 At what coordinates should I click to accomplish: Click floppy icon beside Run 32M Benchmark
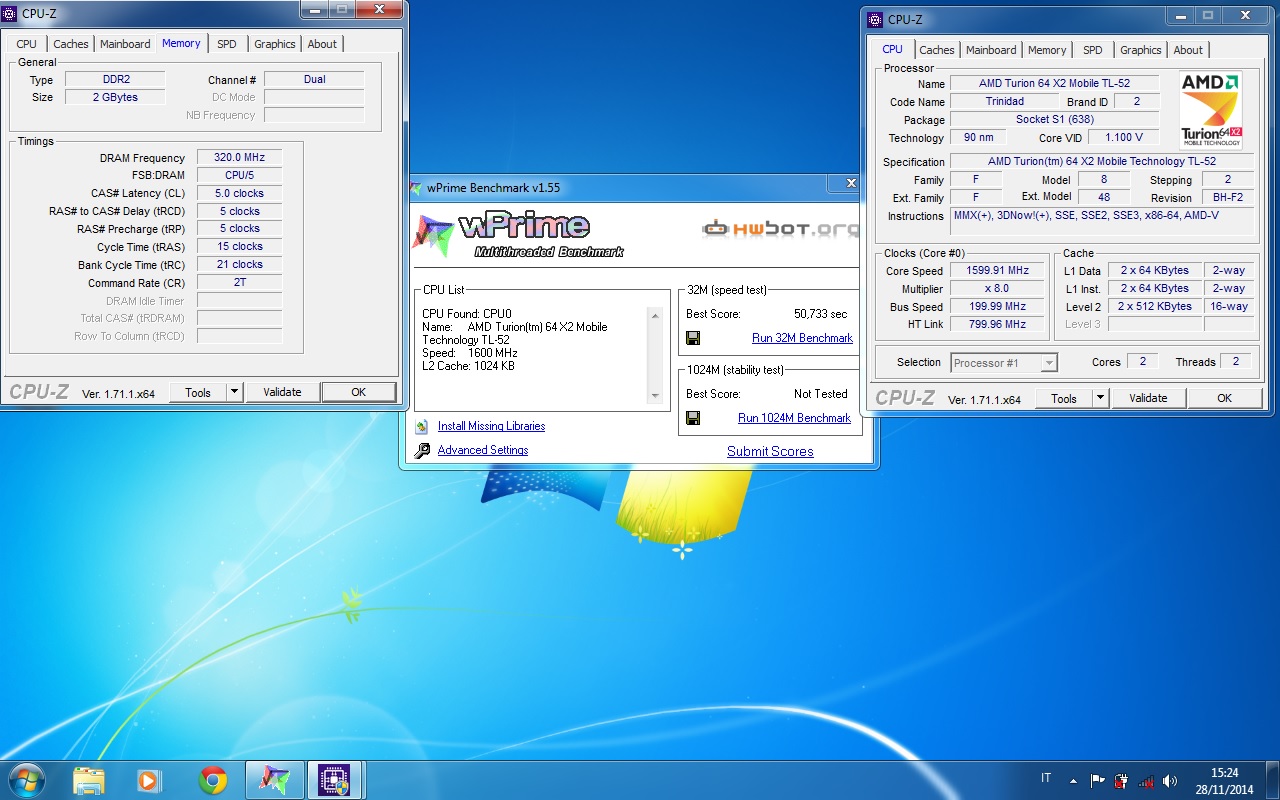(693, 338)
